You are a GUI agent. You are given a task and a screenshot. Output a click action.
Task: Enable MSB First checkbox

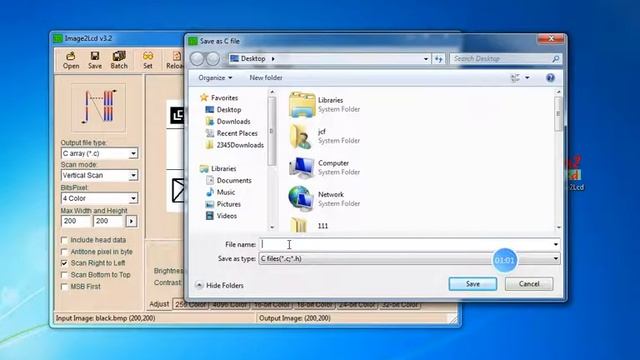click(64, 287)
